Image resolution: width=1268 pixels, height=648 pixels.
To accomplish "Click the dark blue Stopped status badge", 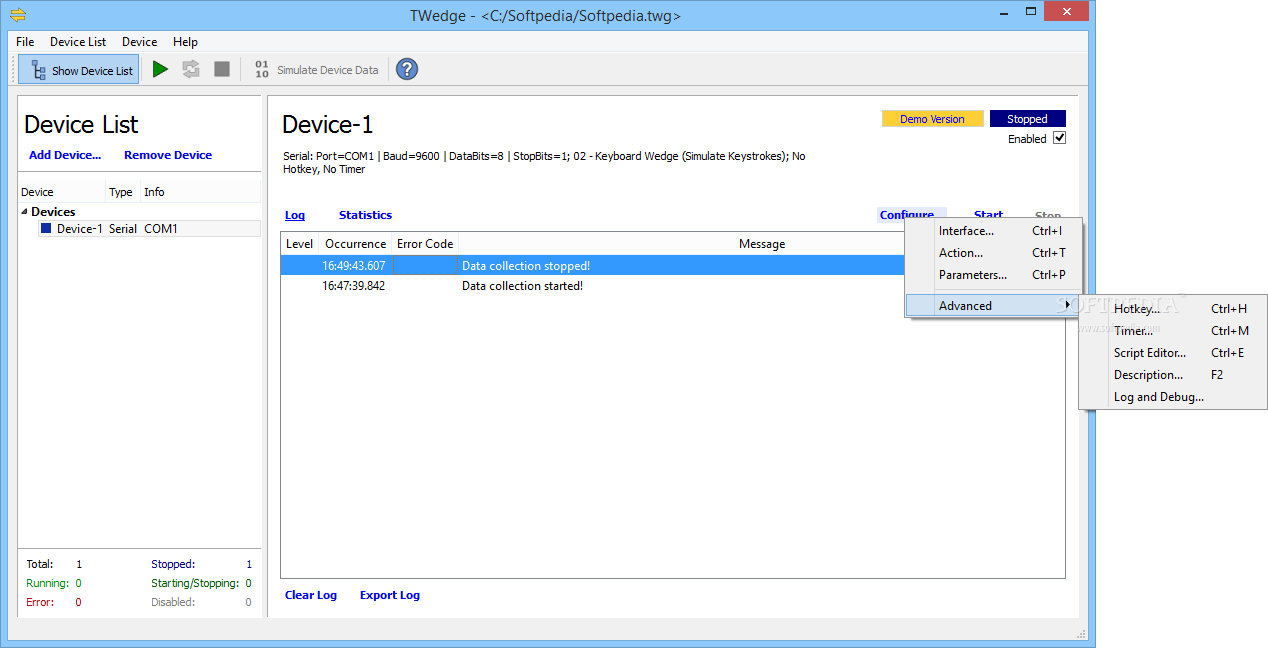I will (1027, 119).
